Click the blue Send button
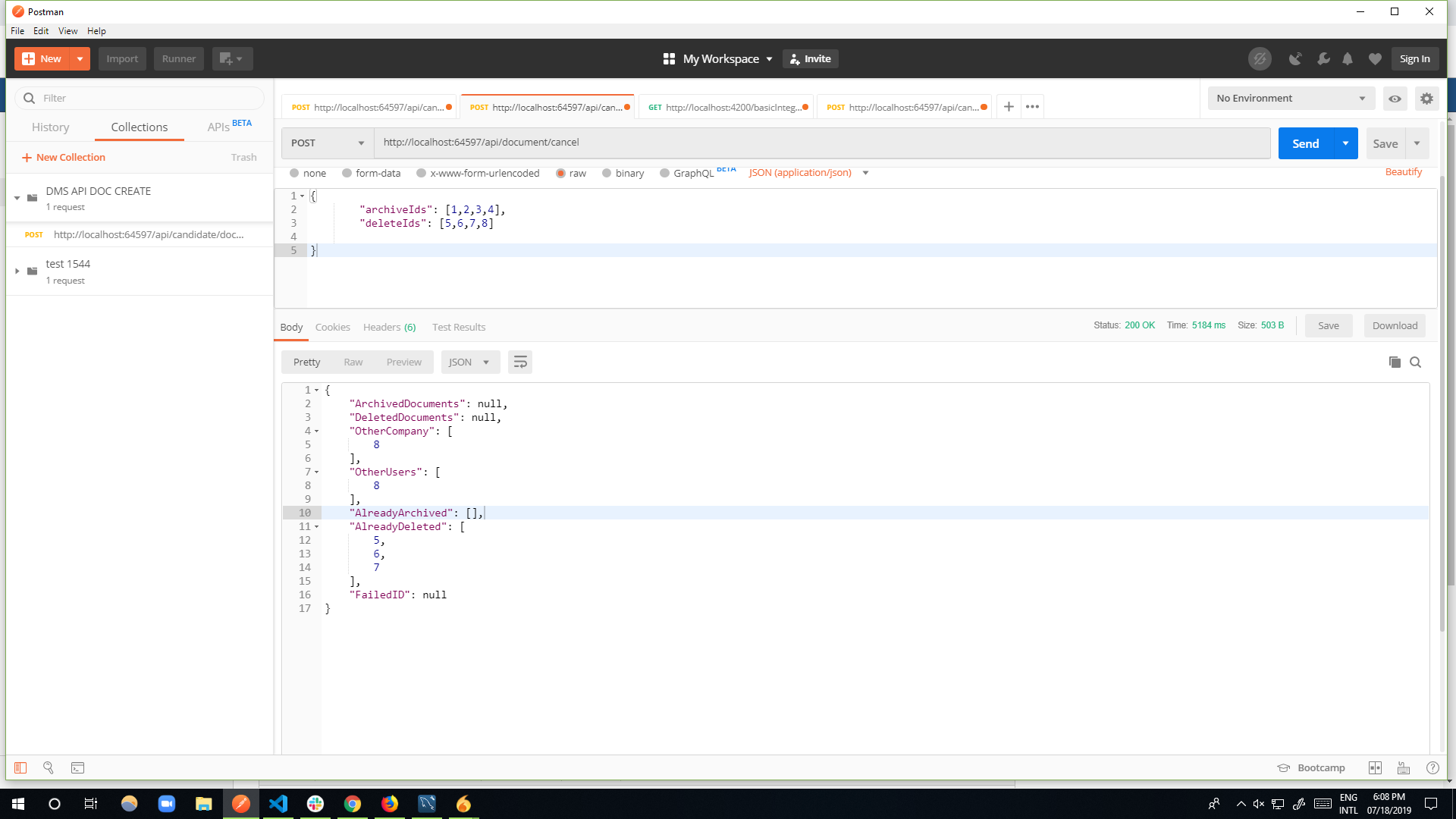Image resolution: width=1456 pixels, height=819 pixels. coord(1305,143)
